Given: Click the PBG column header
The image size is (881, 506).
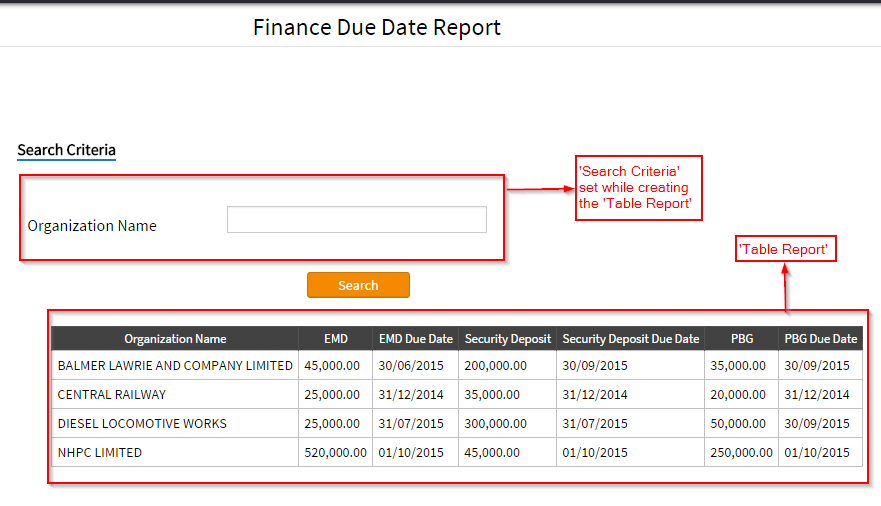Looking at the screenshot, I should [x=742, y=339].
